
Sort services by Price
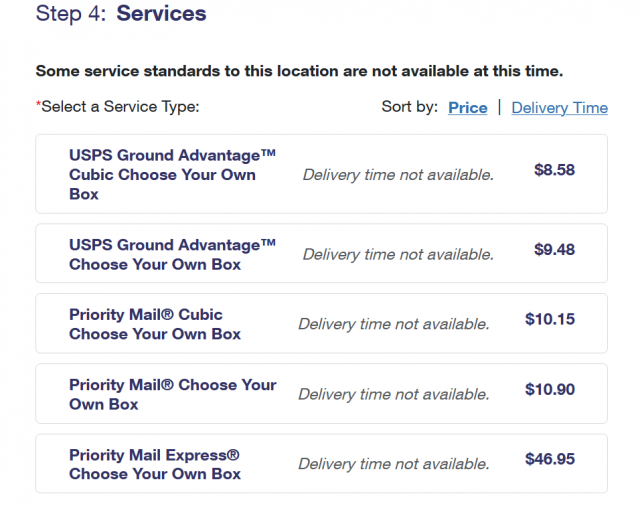pyautogui.click(x=467, y=108)
